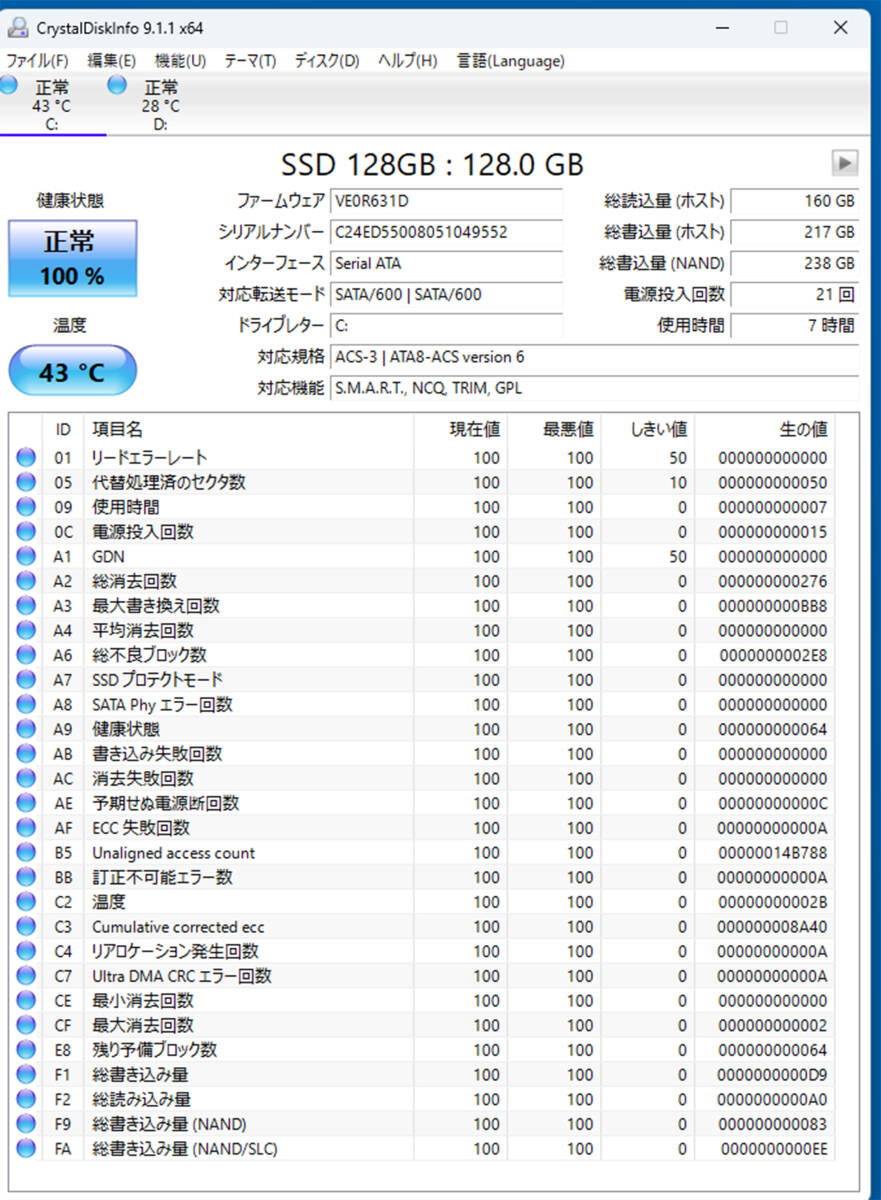Click the 使用時間 value 7 時間
Viewport: 881px width, 1200px height.
(794, 325)
